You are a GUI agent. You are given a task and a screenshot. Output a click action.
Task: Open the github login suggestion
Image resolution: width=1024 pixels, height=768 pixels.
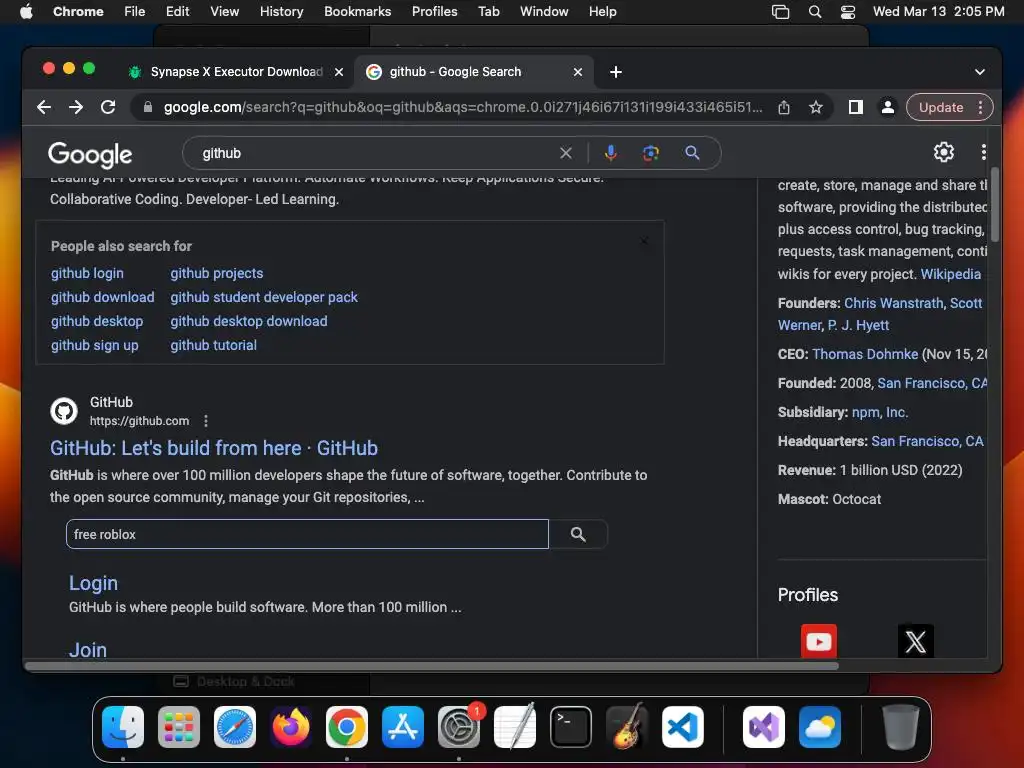[x=87, y=273]
